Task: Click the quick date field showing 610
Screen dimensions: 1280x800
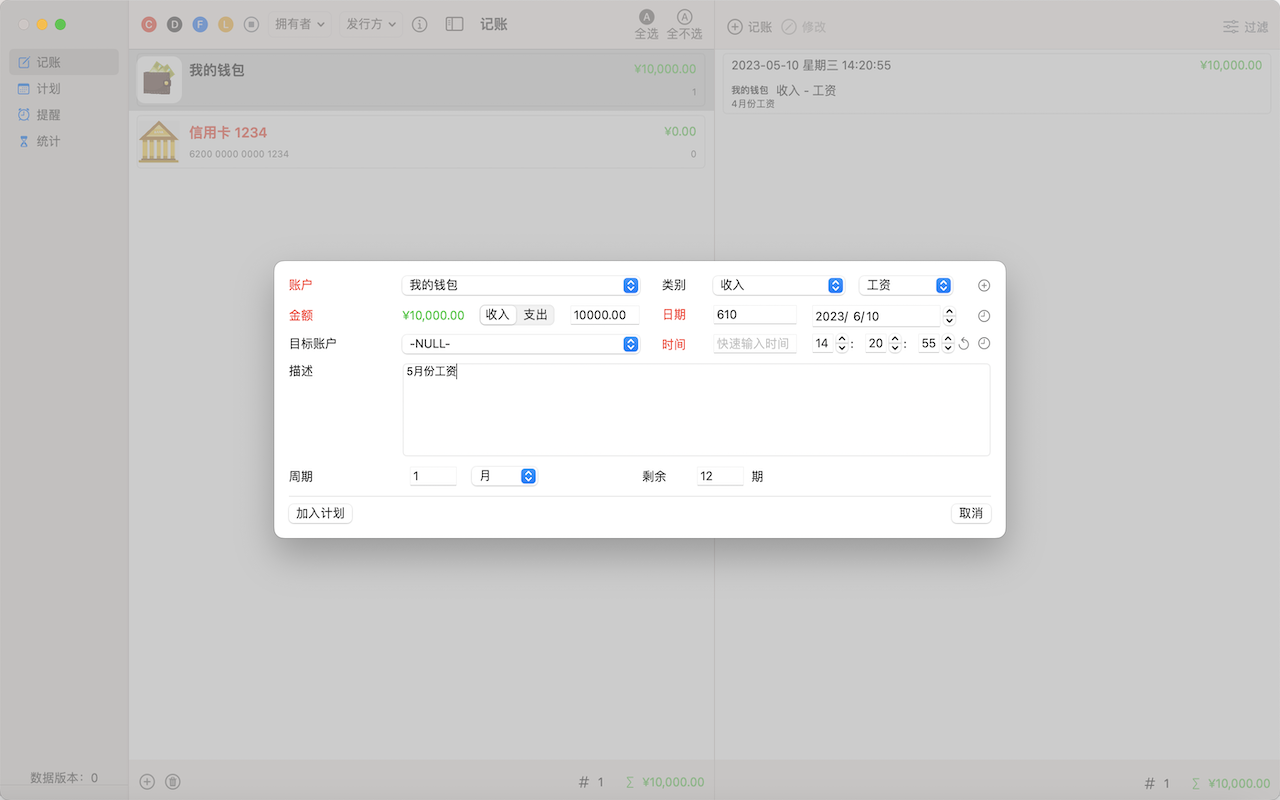Action: 755,315
